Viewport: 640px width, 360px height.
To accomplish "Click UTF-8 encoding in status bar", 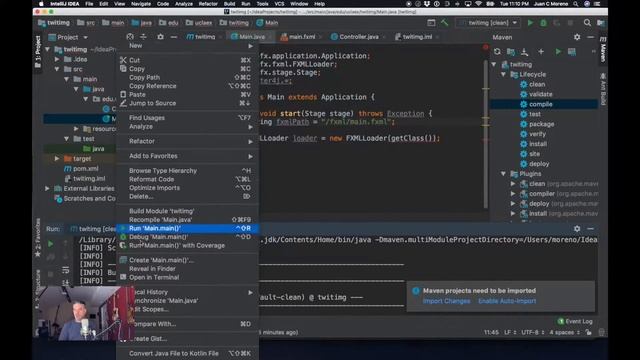I will coord(532,332).
